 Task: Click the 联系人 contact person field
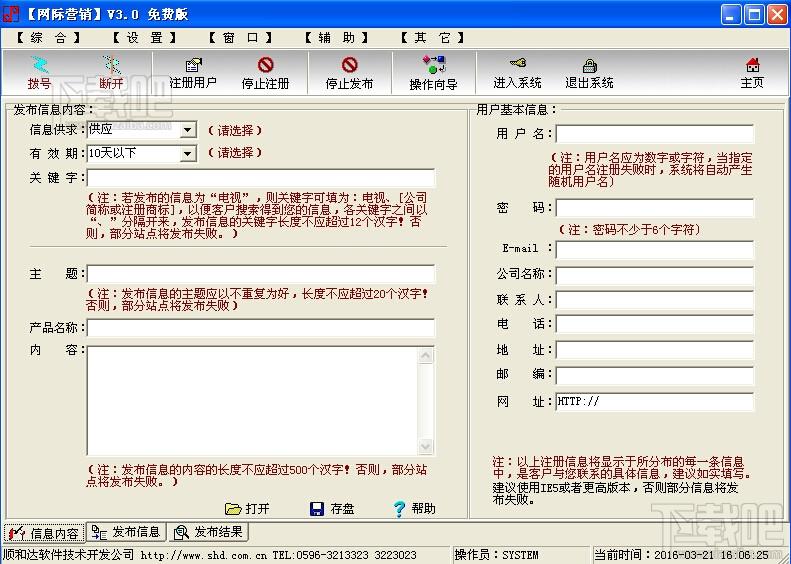[655, 300]
